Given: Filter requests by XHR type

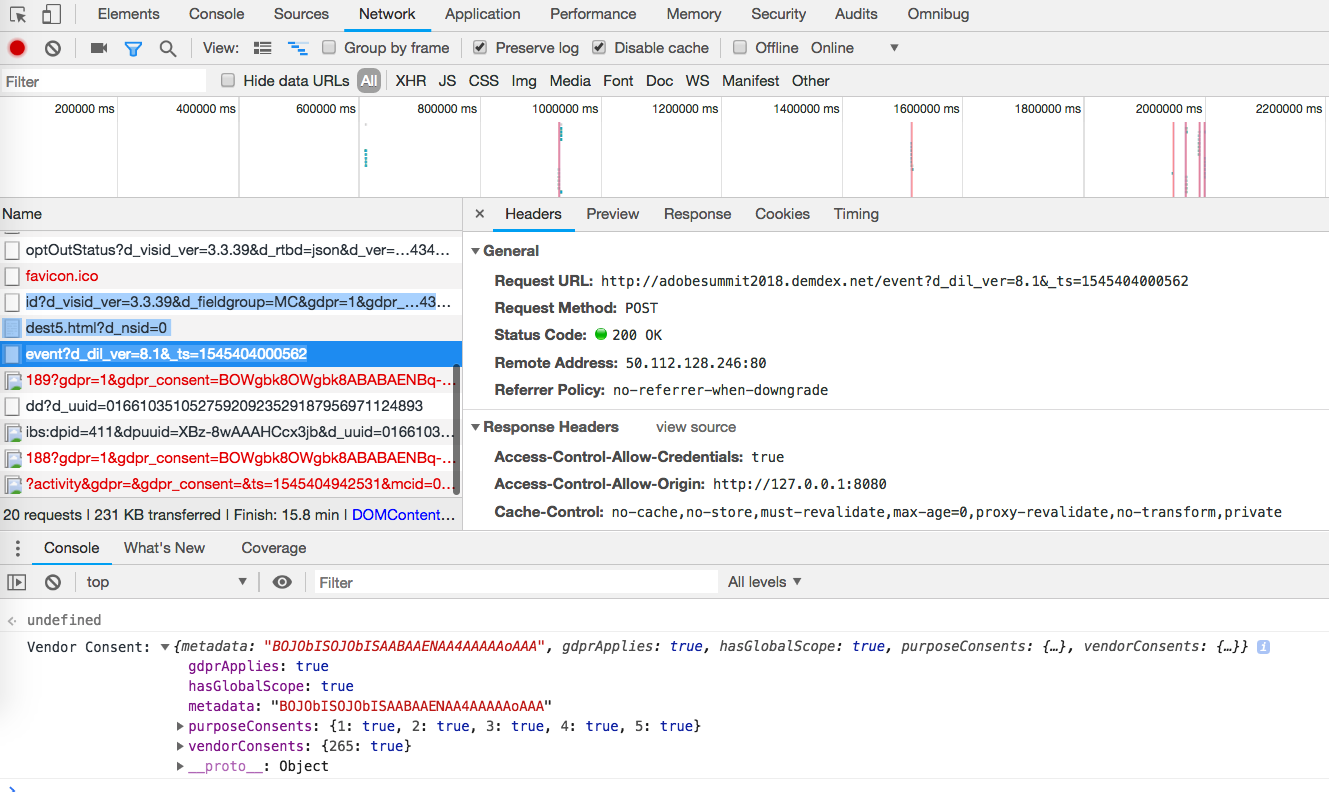Looking at the screenshot, I should click(x=410, y=81).
